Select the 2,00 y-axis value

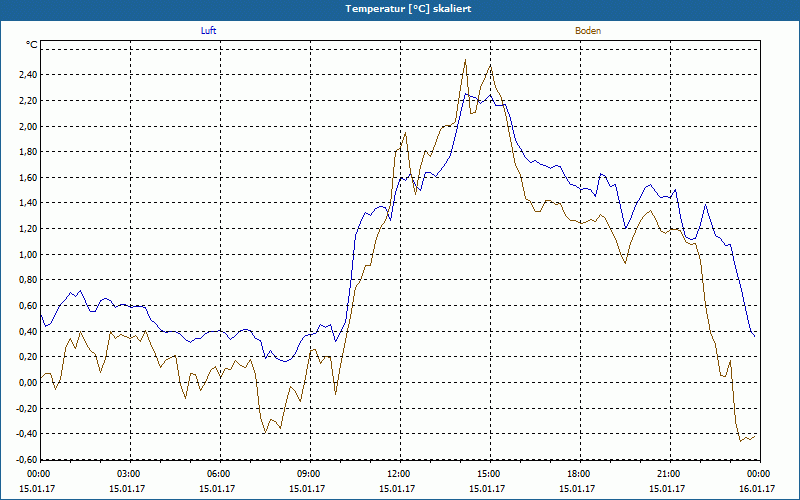click(29, 127)
